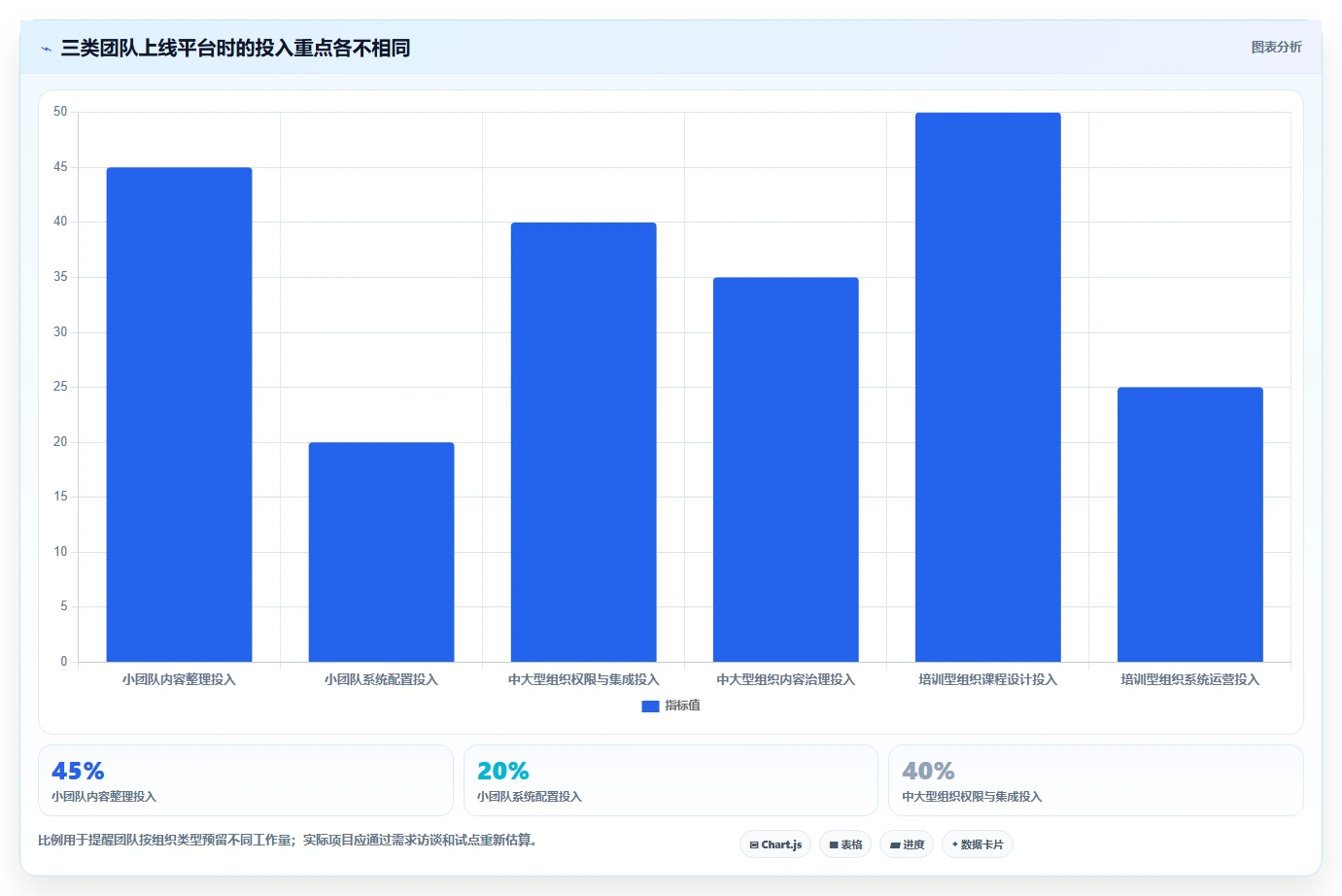1342x896 pixels.
Task: Click the 20% value text
Action: coord(503,771)
